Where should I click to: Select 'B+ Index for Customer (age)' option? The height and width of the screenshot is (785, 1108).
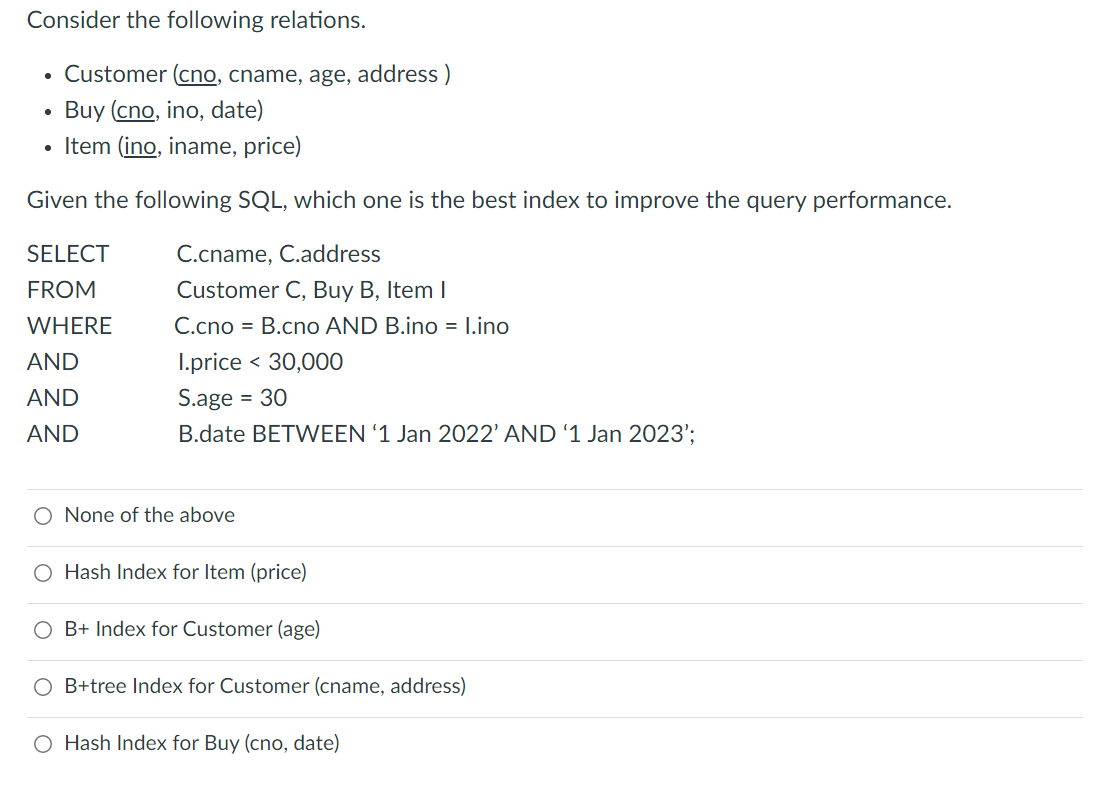tap(43, 629)
